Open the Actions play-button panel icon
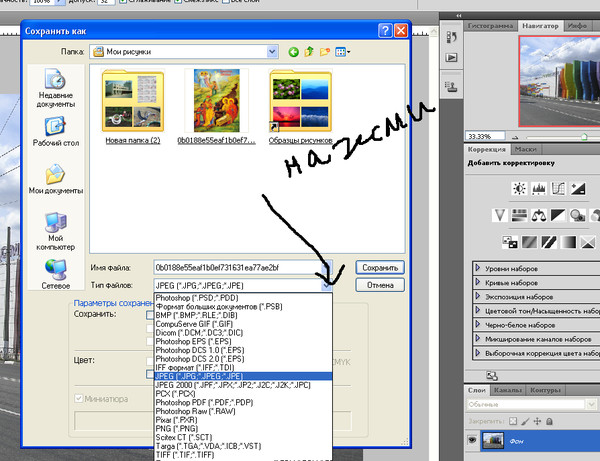Viewport: 600px width, 461px height. [x=452, y=58]
